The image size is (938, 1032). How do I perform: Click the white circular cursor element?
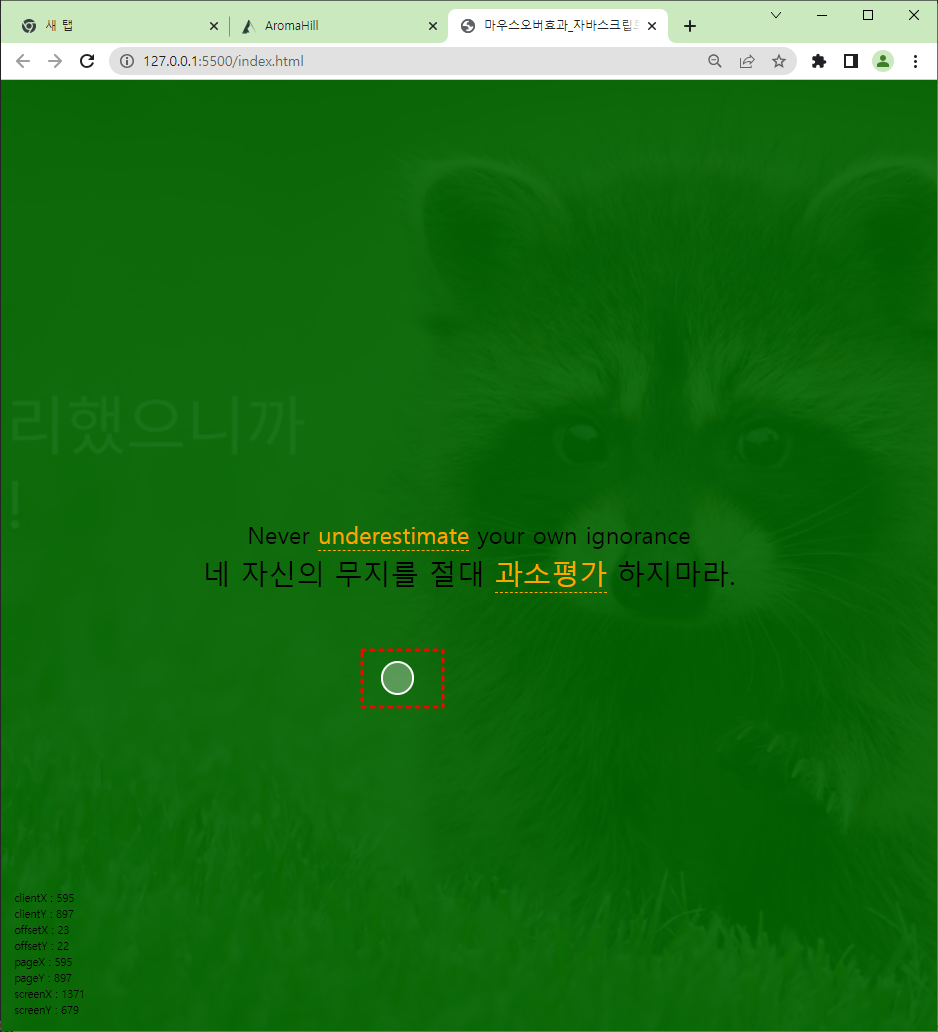click(x=398, y=678)
